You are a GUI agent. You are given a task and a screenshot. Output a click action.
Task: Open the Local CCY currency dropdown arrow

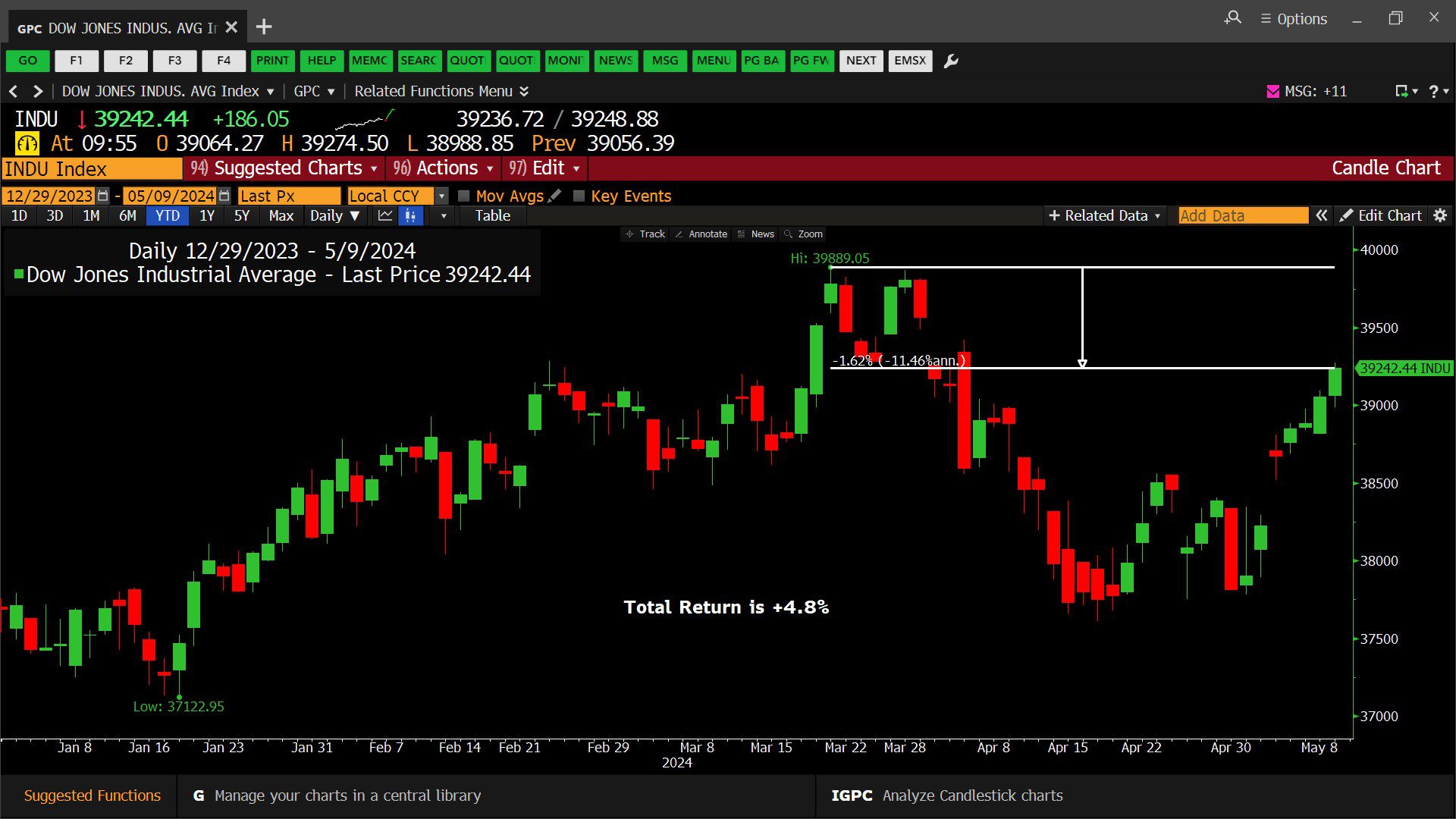coord(441,196)
